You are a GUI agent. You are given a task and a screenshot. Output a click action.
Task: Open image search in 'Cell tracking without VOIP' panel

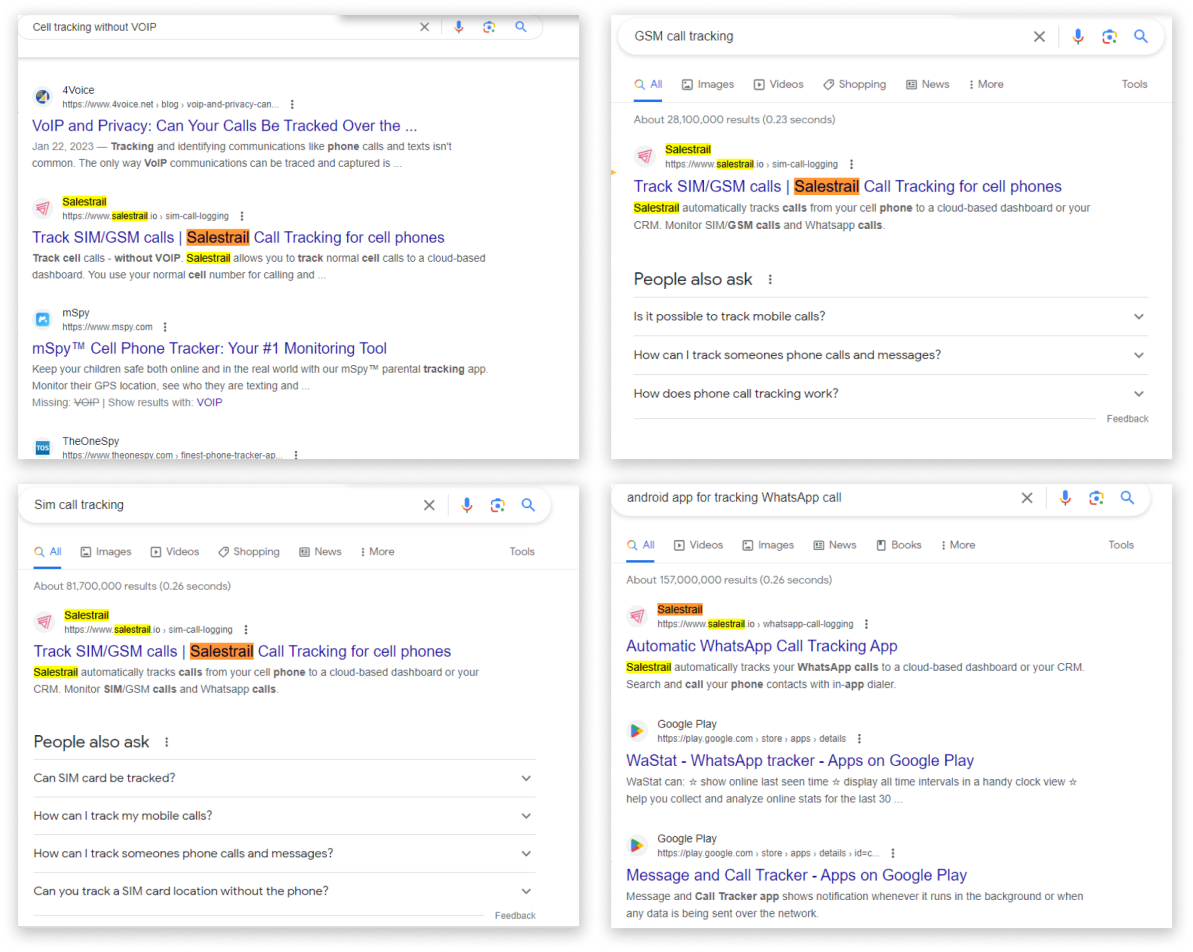(x=489, y=27)
